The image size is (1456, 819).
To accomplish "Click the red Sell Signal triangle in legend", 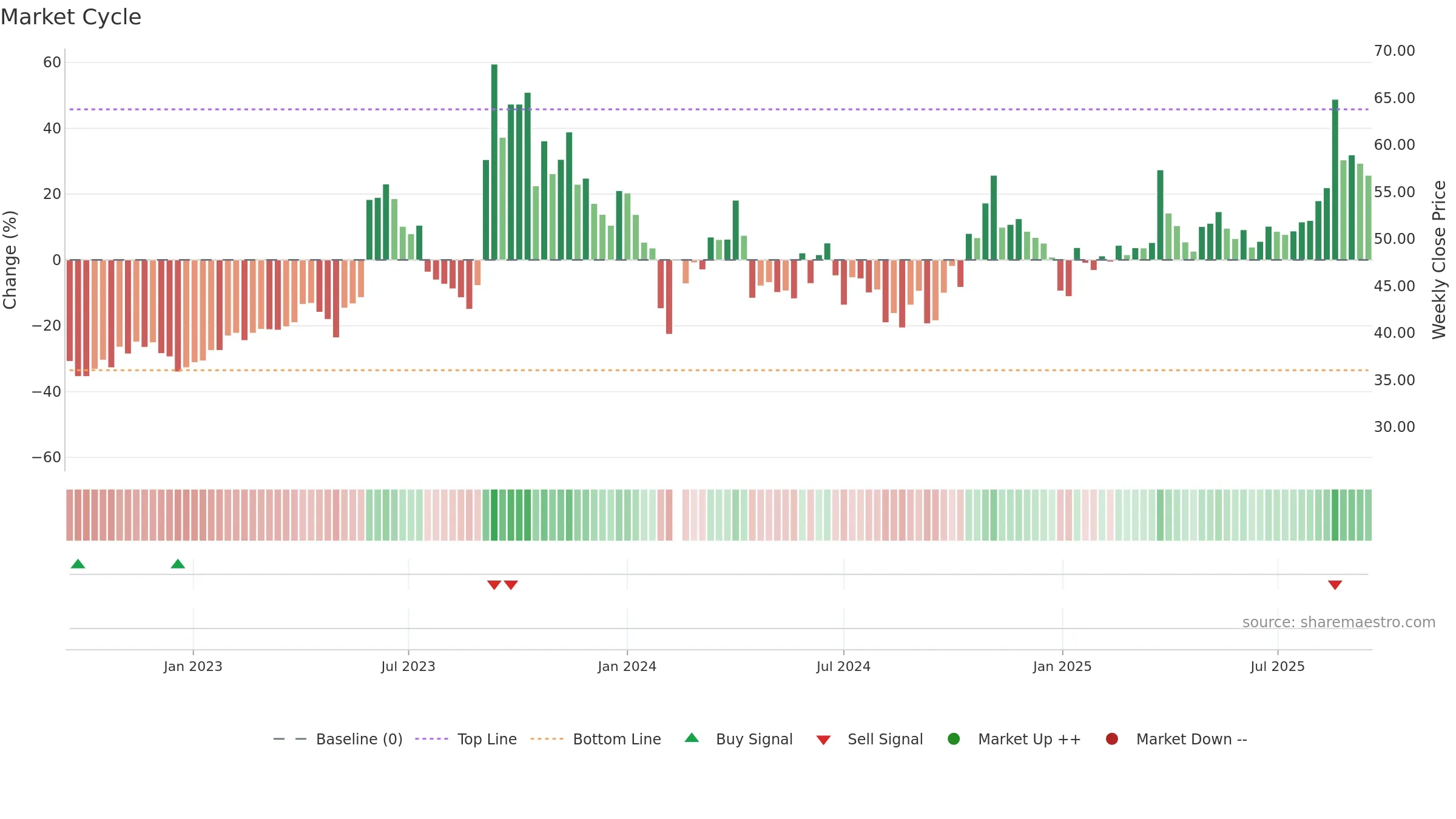I will point(823,740).
